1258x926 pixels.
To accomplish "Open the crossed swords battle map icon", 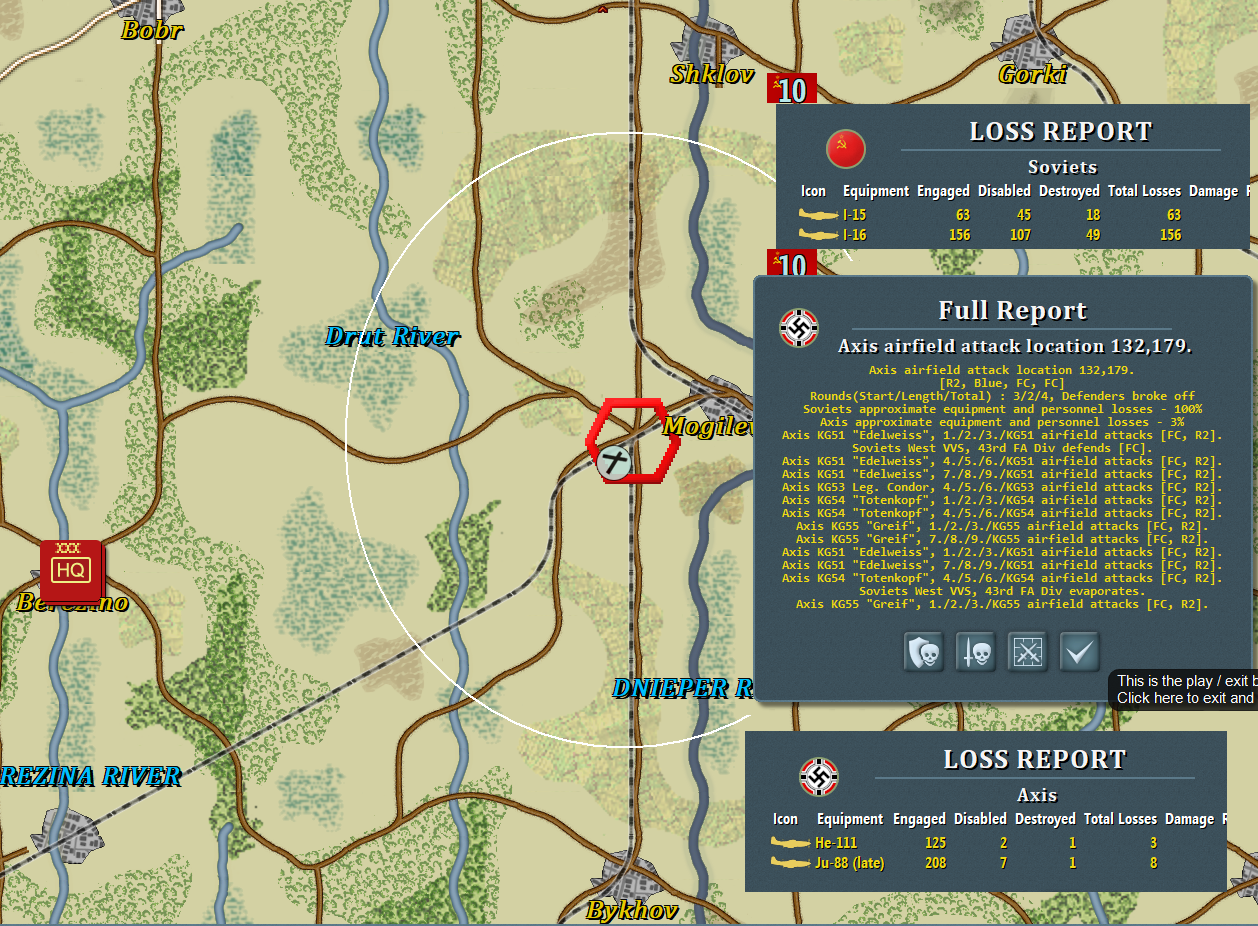I will tap(1027, 652).
